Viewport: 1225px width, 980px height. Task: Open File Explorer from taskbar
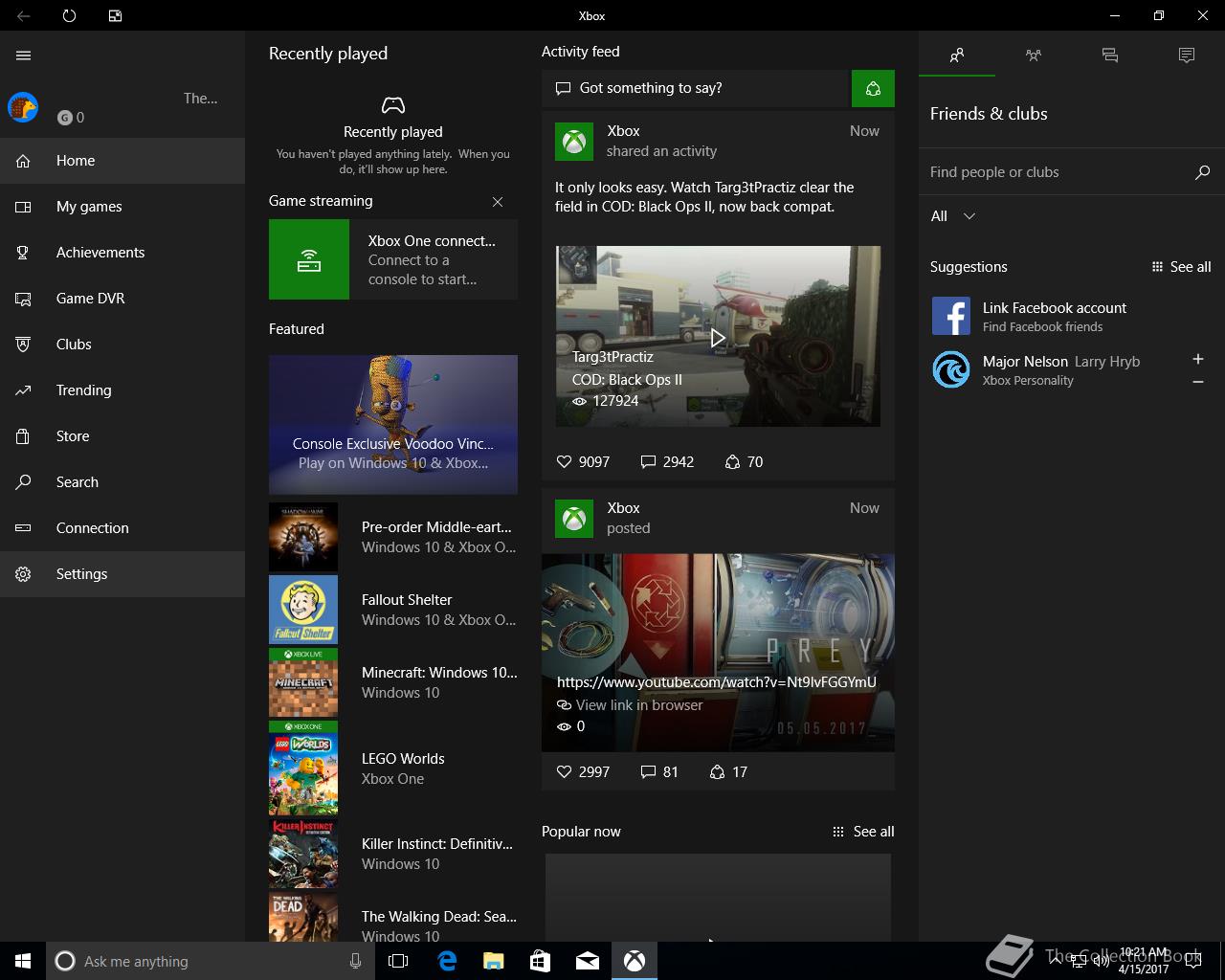(x=493, y=961)
